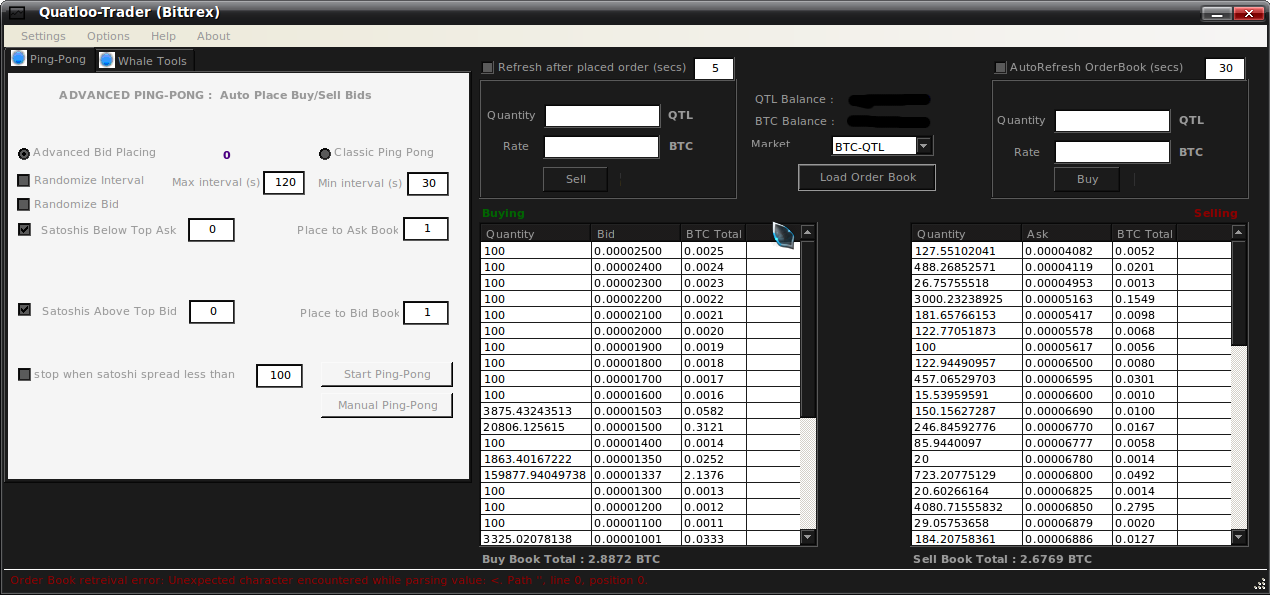Click the satoshi spread threshold field showing 100
Image resolution: width=1270 pixels, height=595 pixels.
pos(279,375)
